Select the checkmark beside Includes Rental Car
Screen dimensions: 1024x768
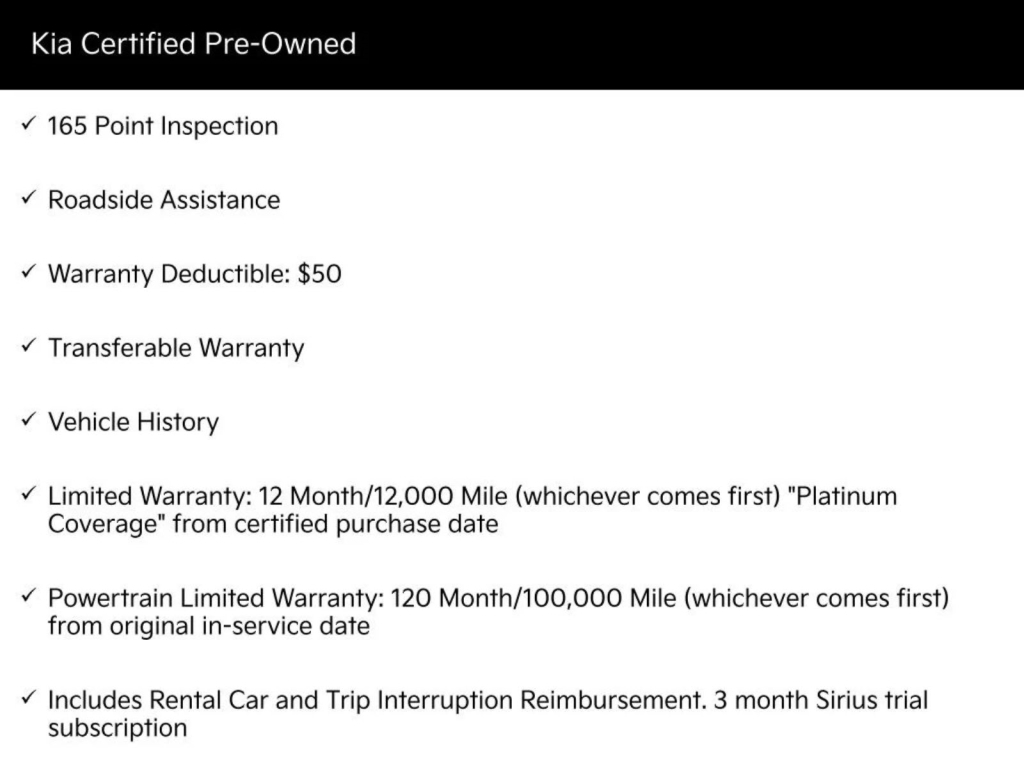(28, 699)
